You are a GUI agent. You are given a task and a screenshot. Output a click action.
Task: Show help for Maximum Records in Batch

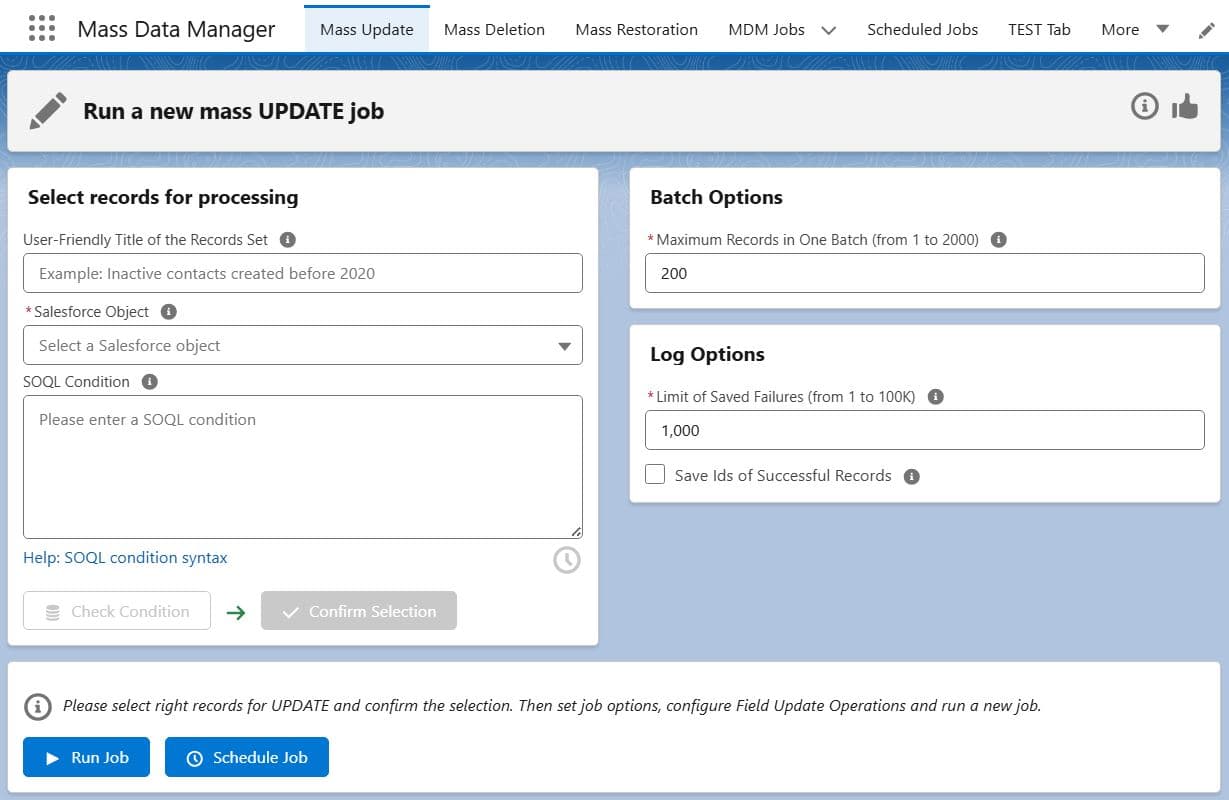click(998, 240)
